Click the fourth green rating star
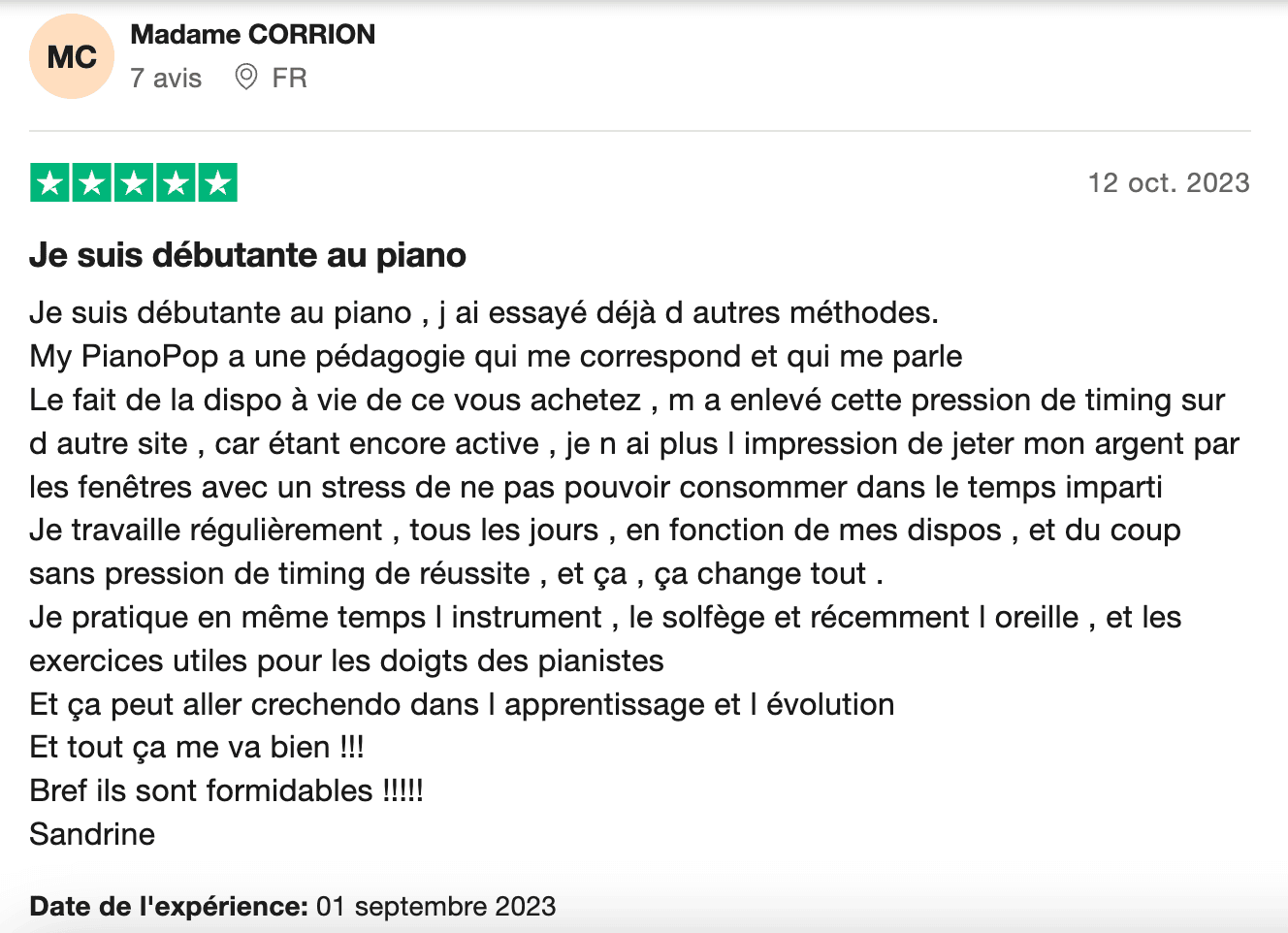 point(176,182)
